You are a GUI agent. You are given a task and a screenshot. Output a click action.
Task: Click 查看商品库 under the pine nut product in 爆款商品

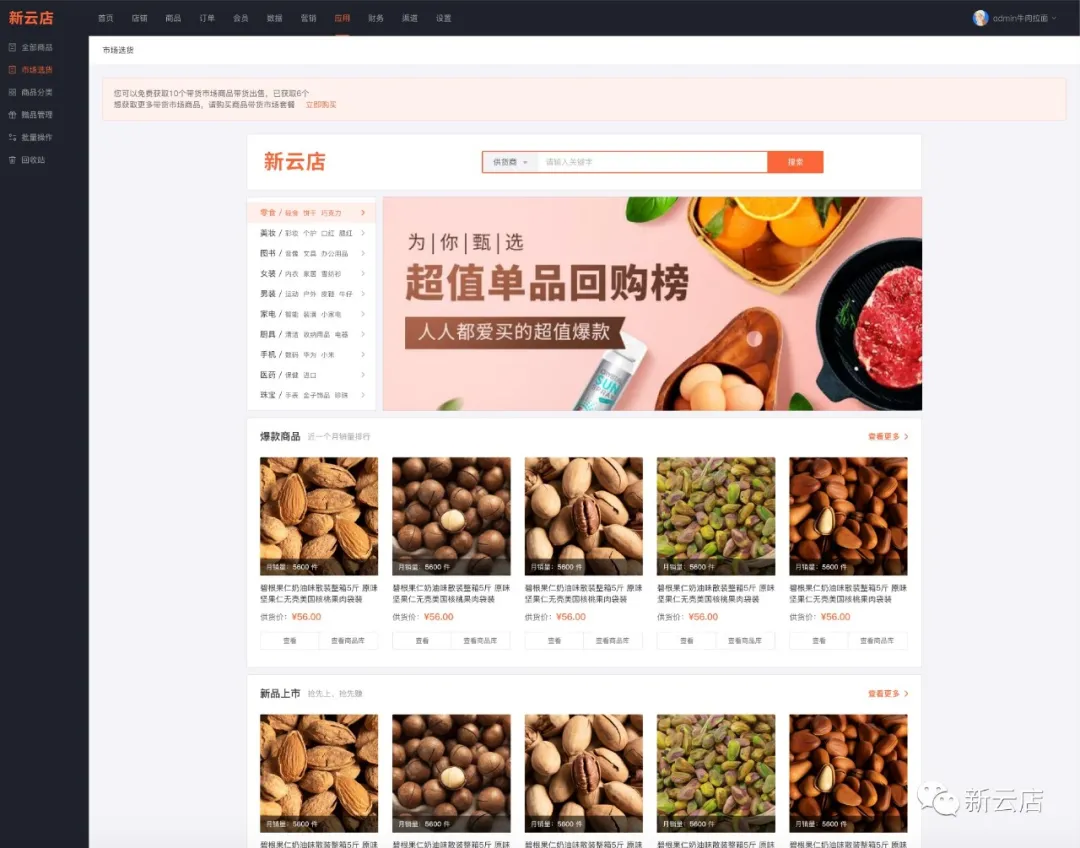[x=877, y=641]
